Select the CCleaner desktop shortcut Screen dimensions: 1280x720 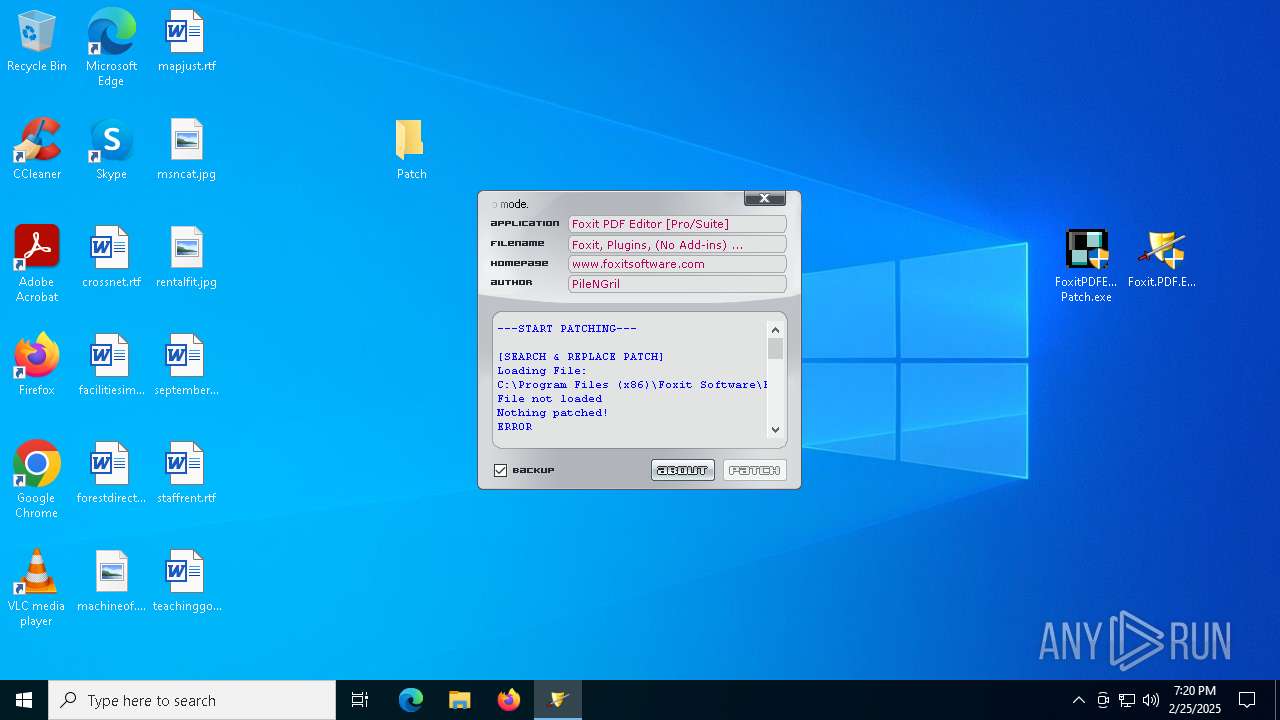point(36,150)
